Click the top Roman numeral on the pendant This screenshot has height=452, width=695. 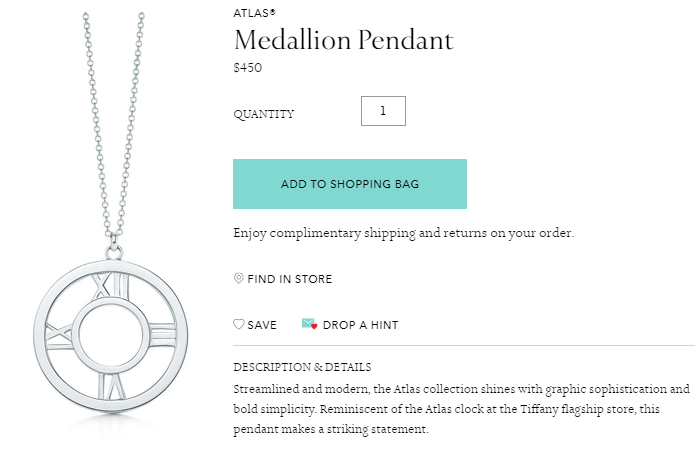pos(104,288)
